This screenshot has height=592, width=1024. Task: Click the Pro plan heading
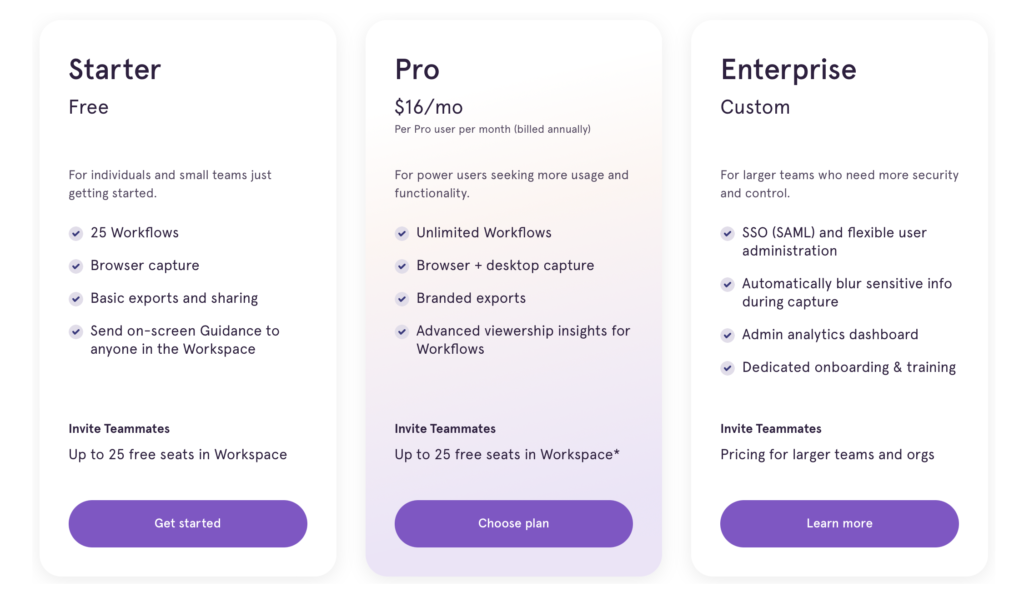click(417, 69)
